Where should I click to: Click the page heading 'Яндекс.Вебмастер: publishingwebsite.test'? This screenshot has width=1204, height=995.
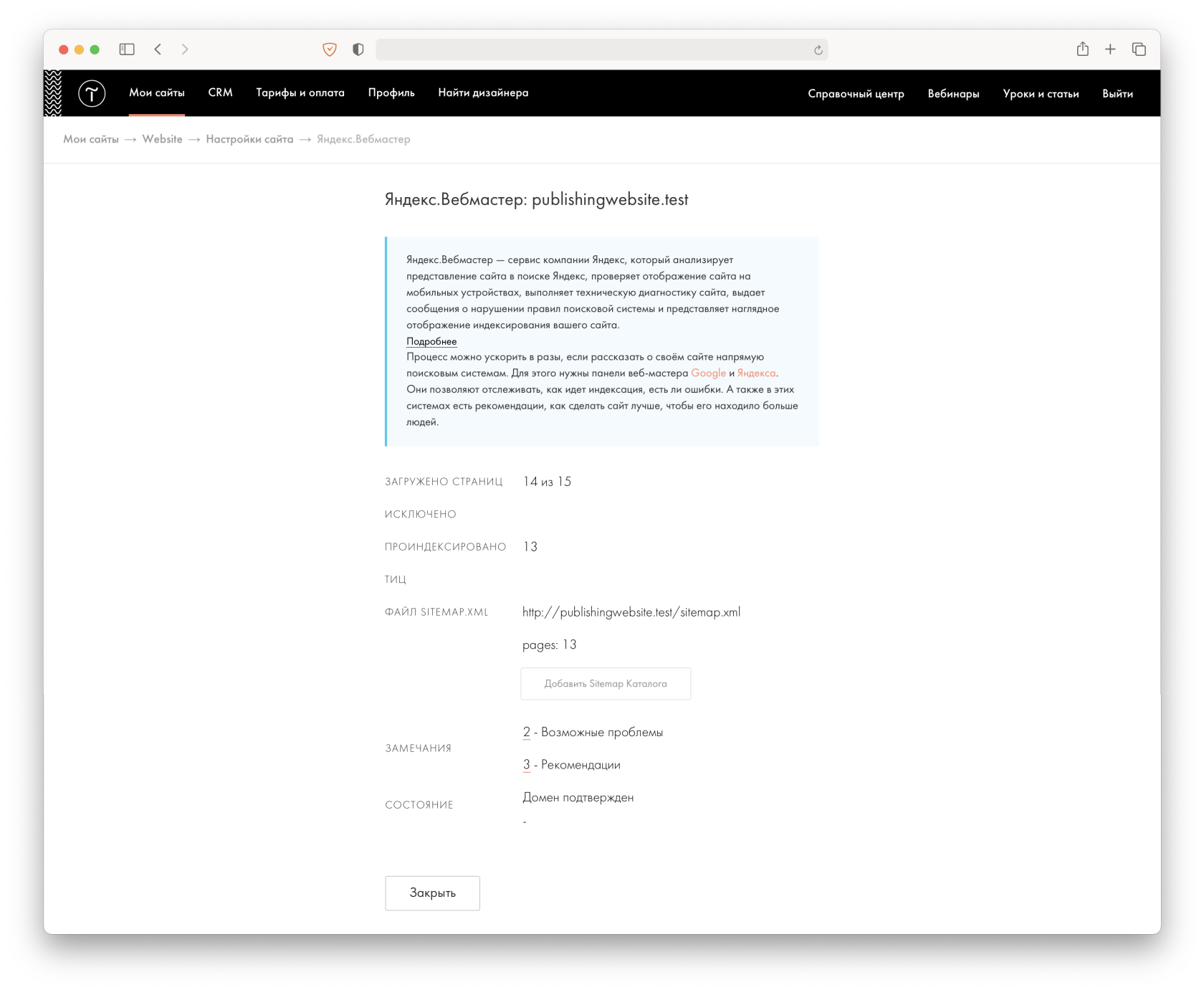click(x=536, y=199)
